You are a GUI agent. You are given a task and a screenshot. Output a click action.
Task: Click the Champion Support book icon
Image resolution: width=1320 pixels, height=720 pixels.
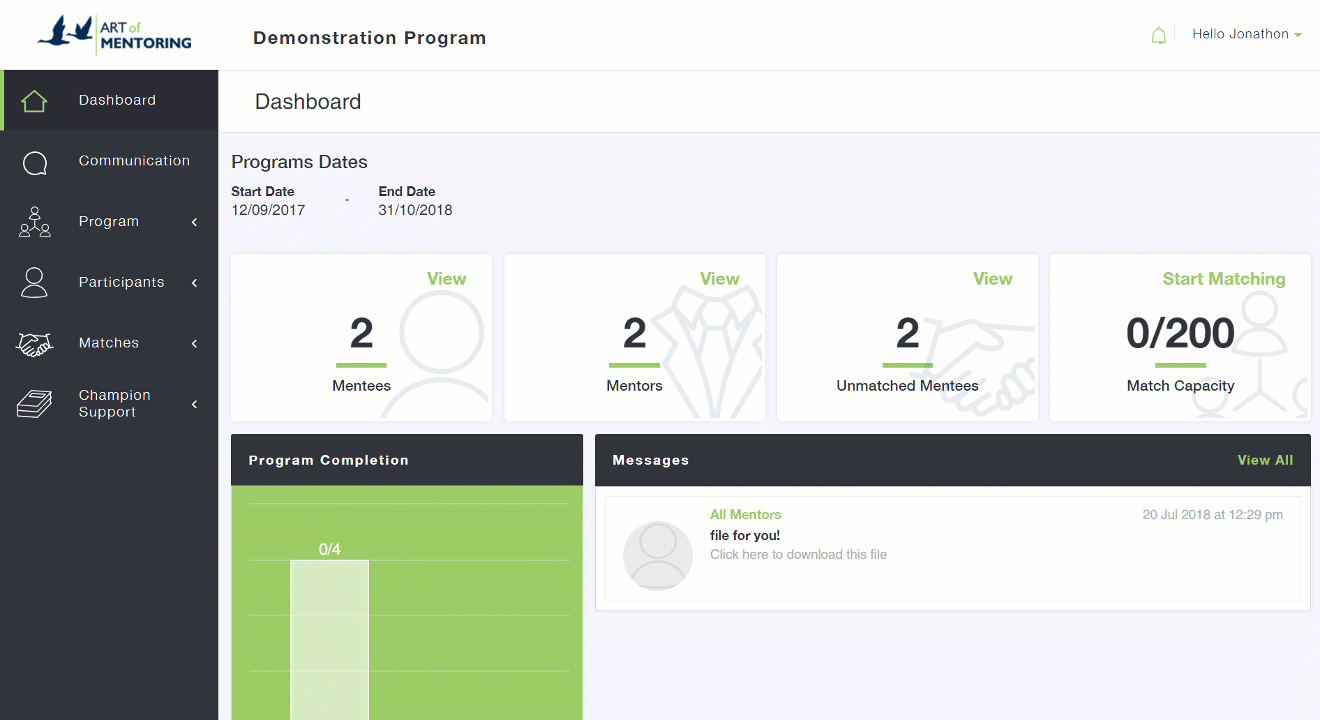point(34,404)
